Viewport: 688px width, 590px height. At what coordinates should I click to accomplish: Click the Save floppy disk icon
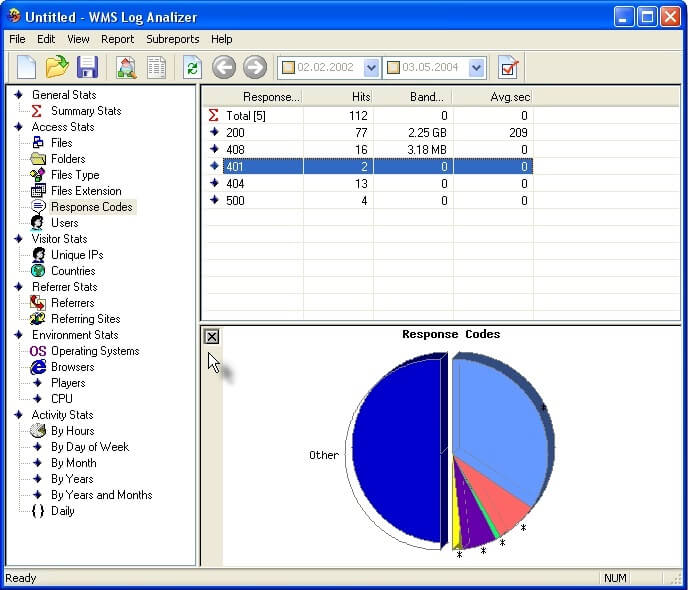tap(87, 67)
